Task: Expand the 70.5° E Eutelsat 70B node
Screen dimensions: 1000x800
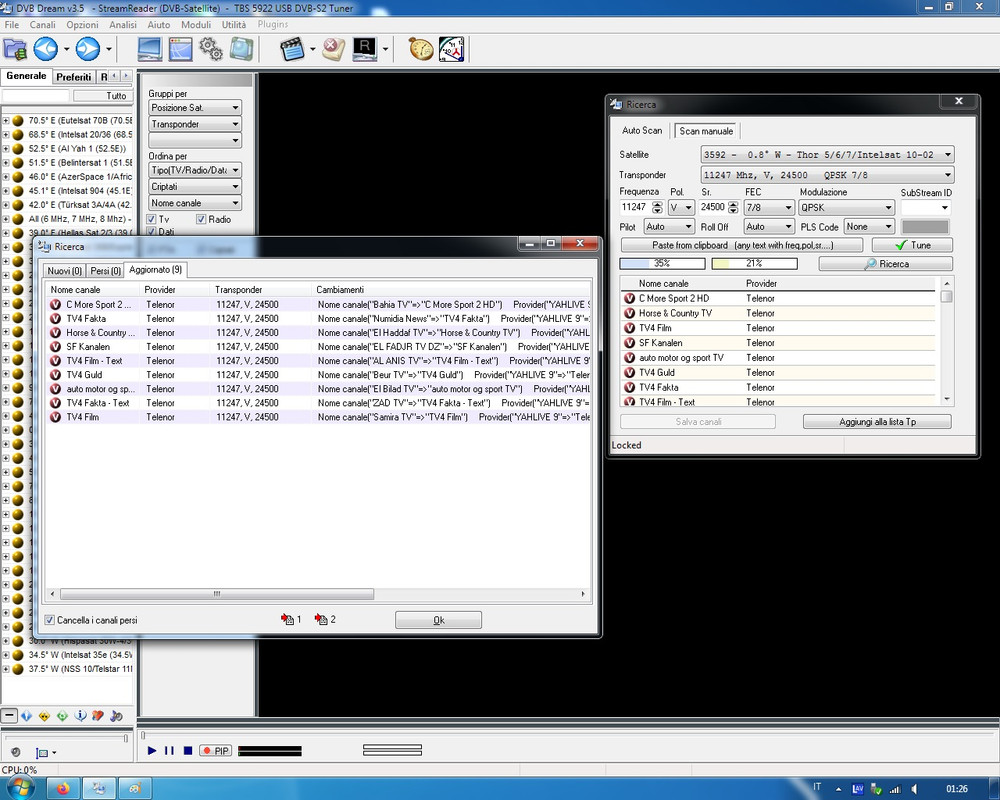Action: 6,120
